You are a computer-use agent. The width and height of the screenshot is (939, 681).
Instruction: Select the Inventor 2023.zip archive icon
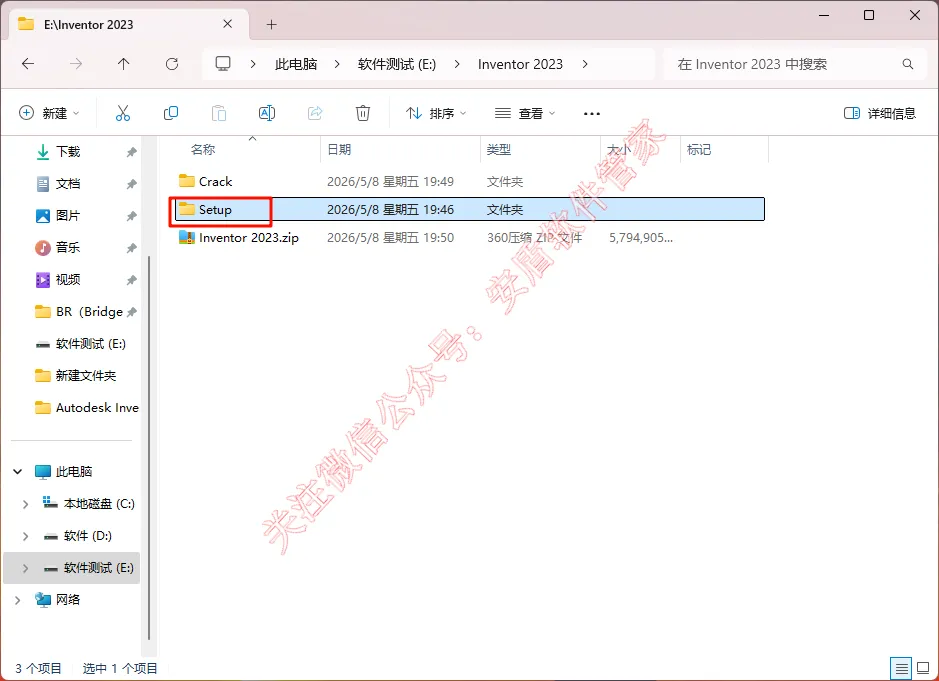pos(187,238)
